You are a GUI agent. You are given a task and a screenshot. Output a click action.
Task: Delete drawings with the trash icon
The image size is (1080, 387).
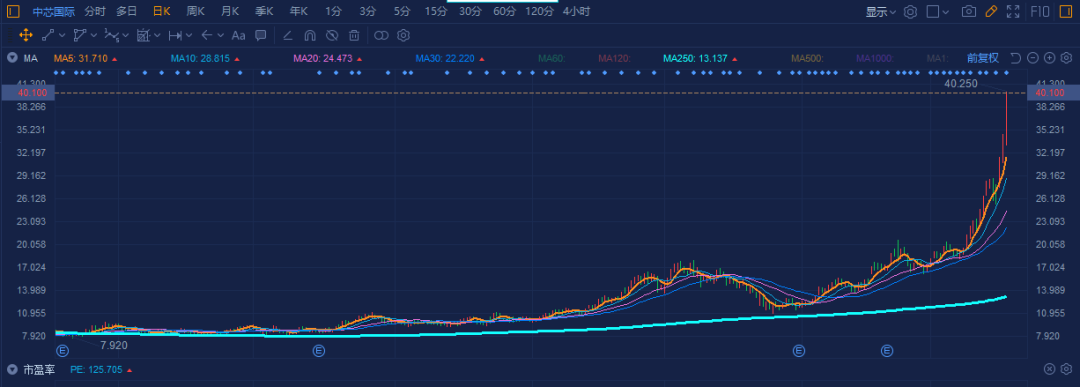[x=354, y=35]
